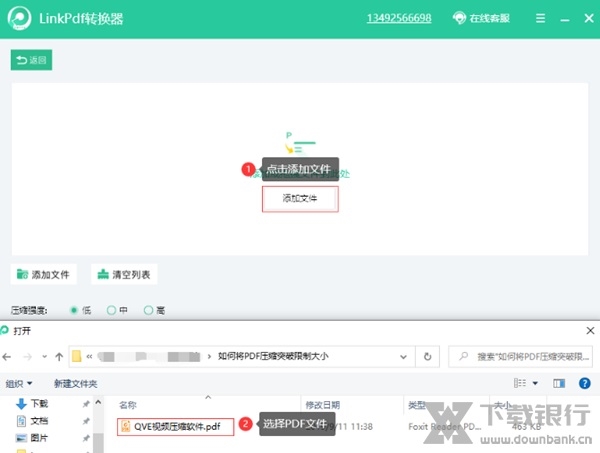Image resolution: width=600 pixels, height=453 pixels.
Task: Expand the view options dropdown arrow
Action: 535,383
